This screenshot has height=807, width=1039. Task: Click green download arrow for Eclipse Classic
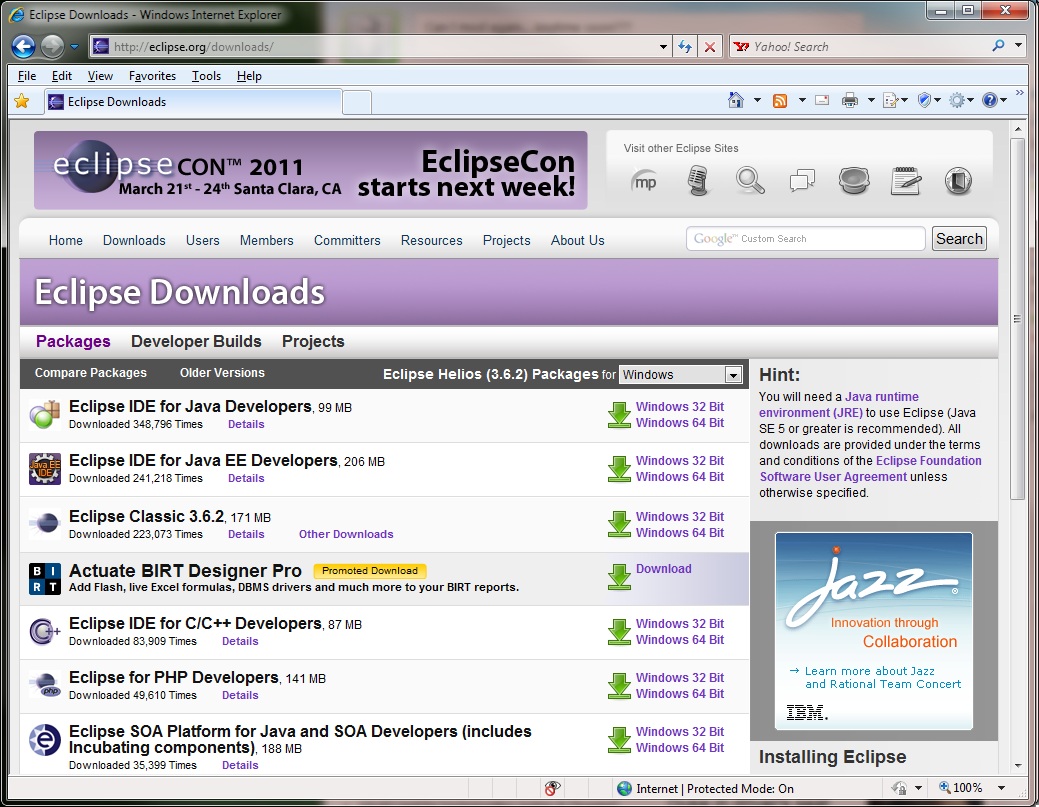620,524
